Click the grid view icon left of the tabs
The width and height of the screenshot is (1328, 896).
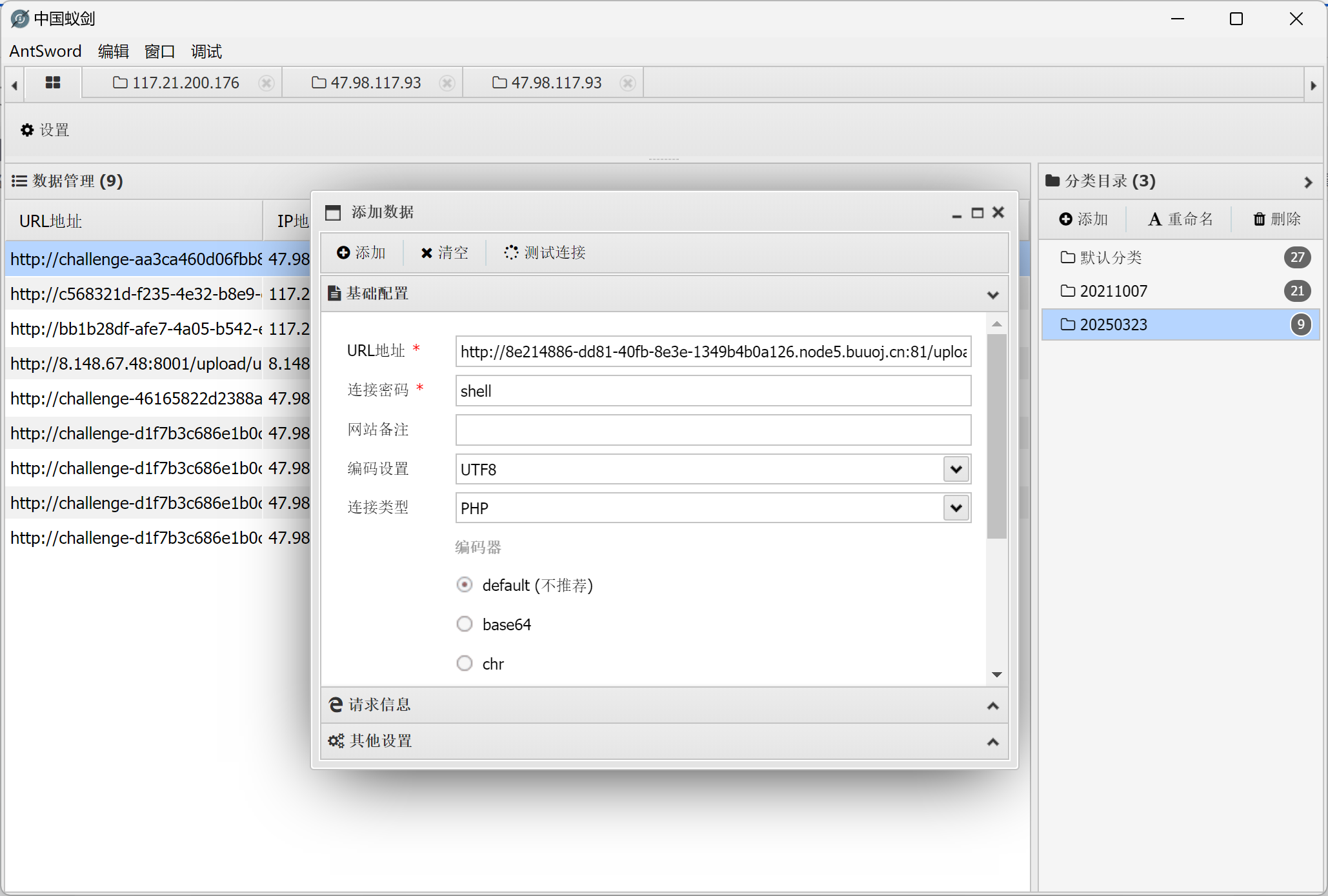tap(52, 83)
